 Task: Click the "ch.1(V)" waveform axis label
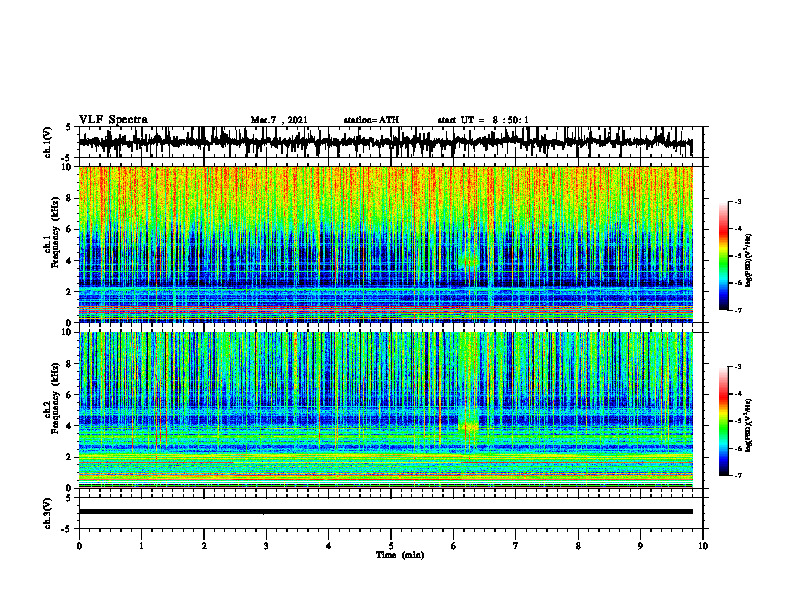coord(47,142)
